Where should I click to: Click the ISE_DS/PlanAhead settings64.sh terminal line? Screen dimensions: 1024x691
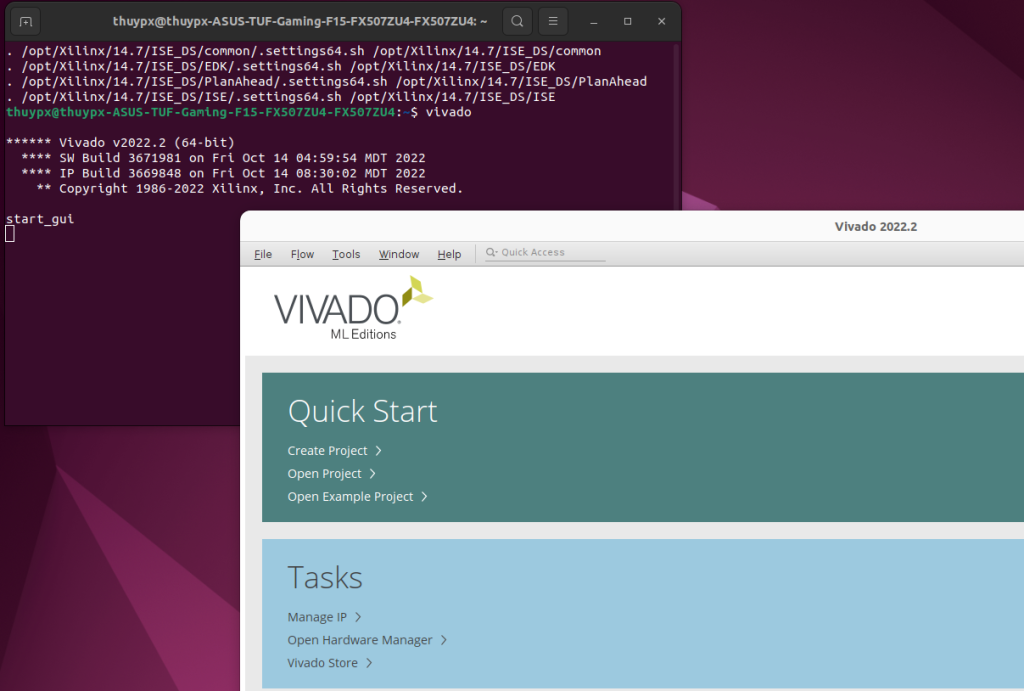(327, 82)
